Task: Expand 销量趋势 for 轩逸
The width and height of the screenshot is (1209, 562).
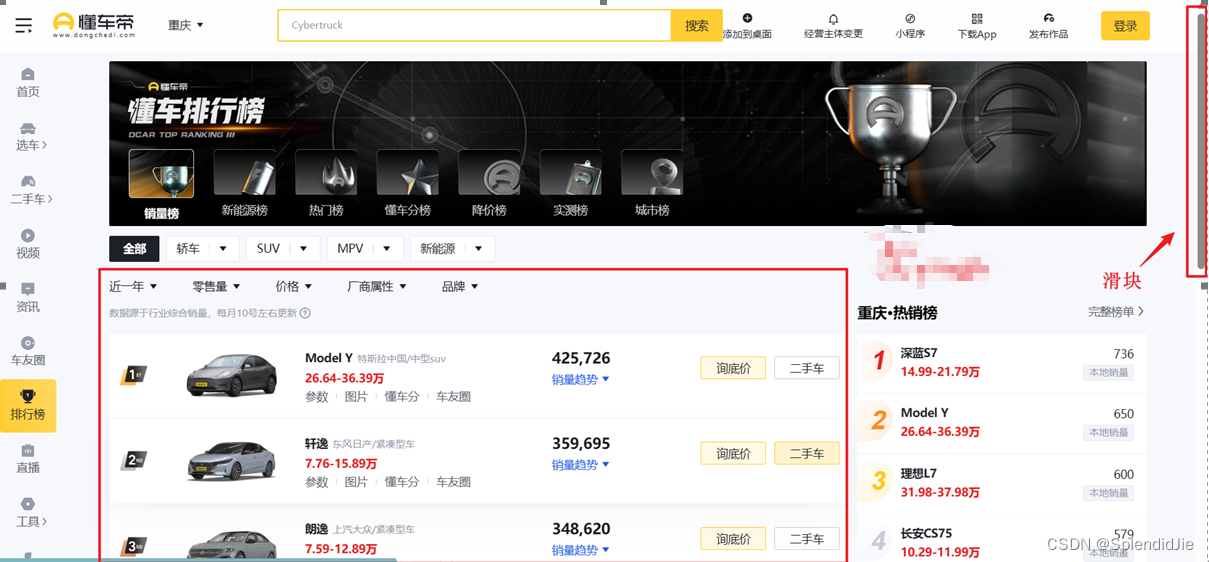Action: (x=581, y=465)
